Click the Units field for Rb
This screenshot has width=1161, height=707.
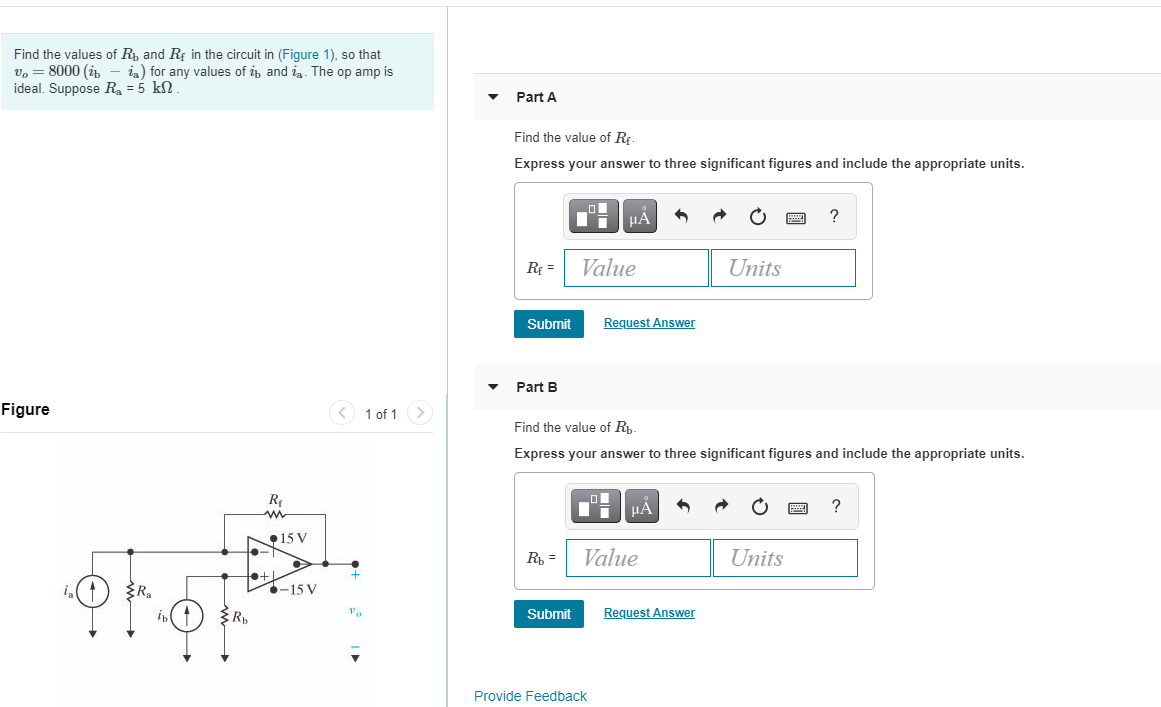point(784,557)
